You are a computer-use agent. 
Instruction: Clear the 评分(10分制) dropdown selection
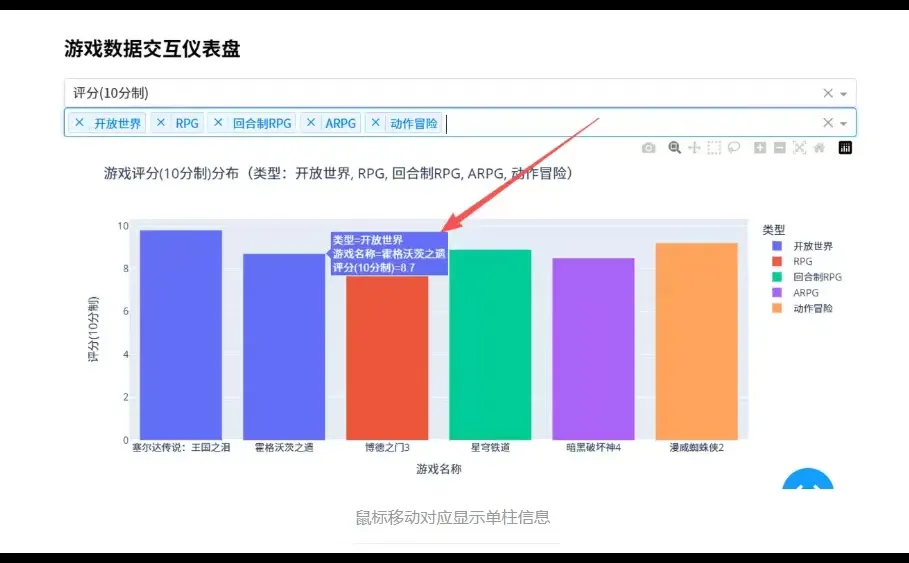tap(828, 93)
